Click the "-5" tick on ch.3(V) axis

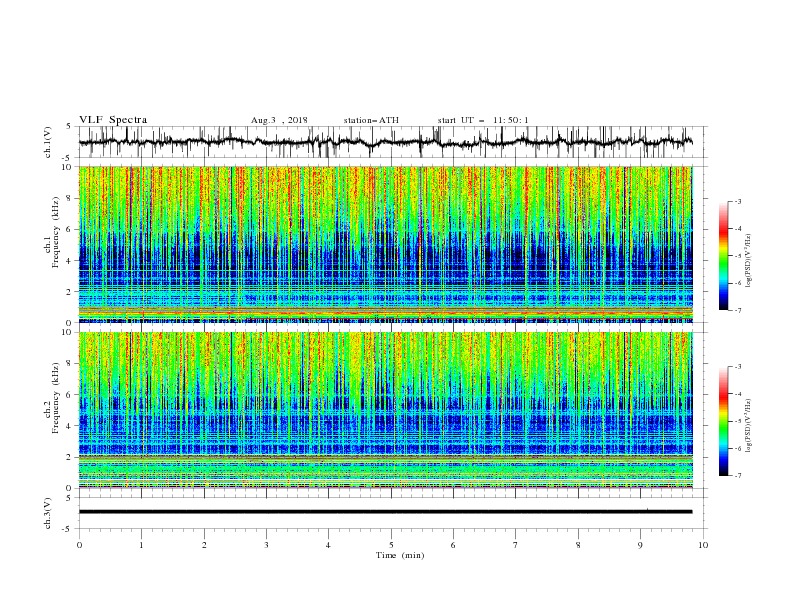click(x=68, y=529)
